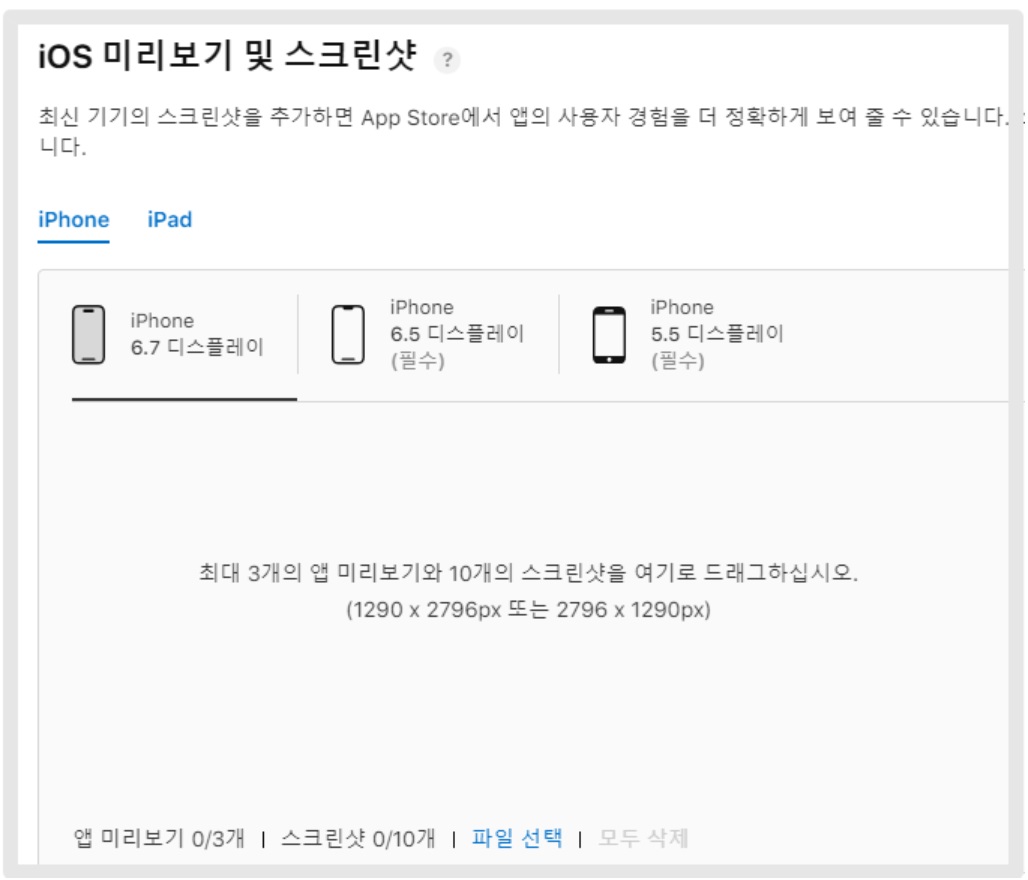Screen dimensions: 1028x880
Task: Click the 6.5 display phone icon
Action: coord(348,334)
